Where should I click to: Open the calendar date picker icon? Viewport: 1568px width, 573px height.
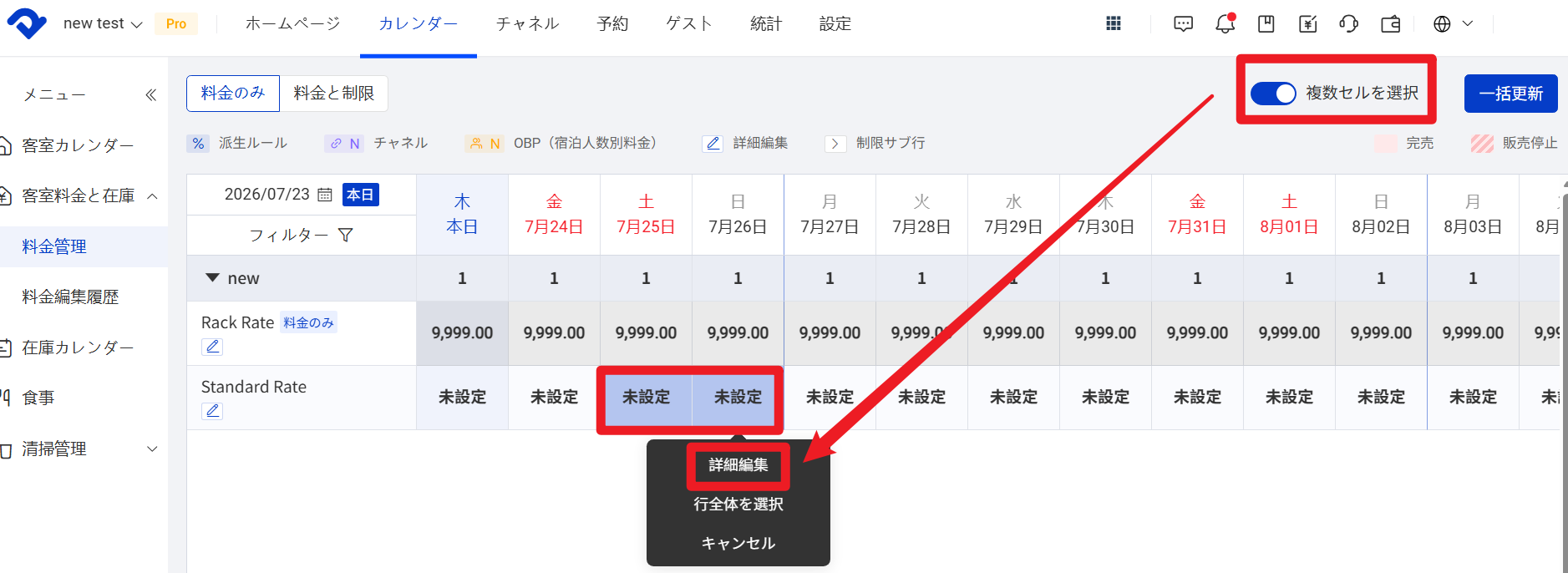tap(325, 195)
